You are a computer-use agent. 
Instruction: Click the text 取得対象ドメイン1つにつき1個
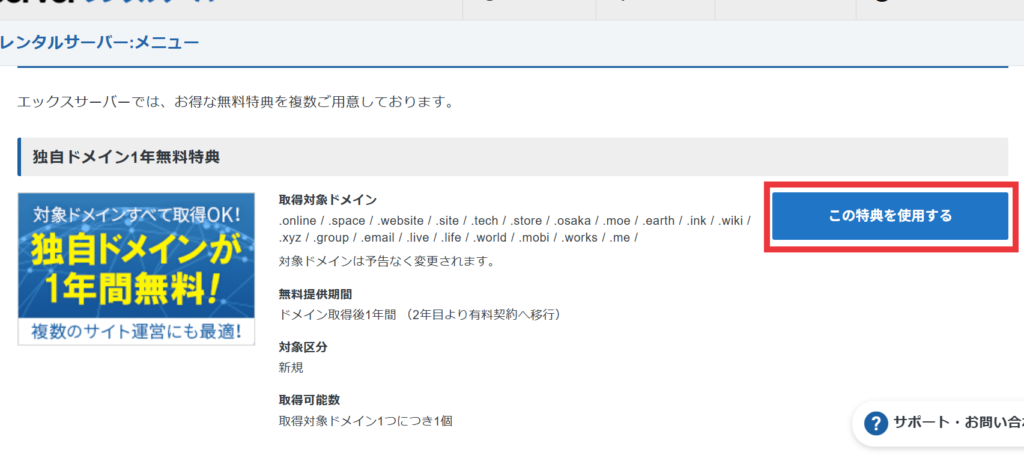click(x=366, y=421)
